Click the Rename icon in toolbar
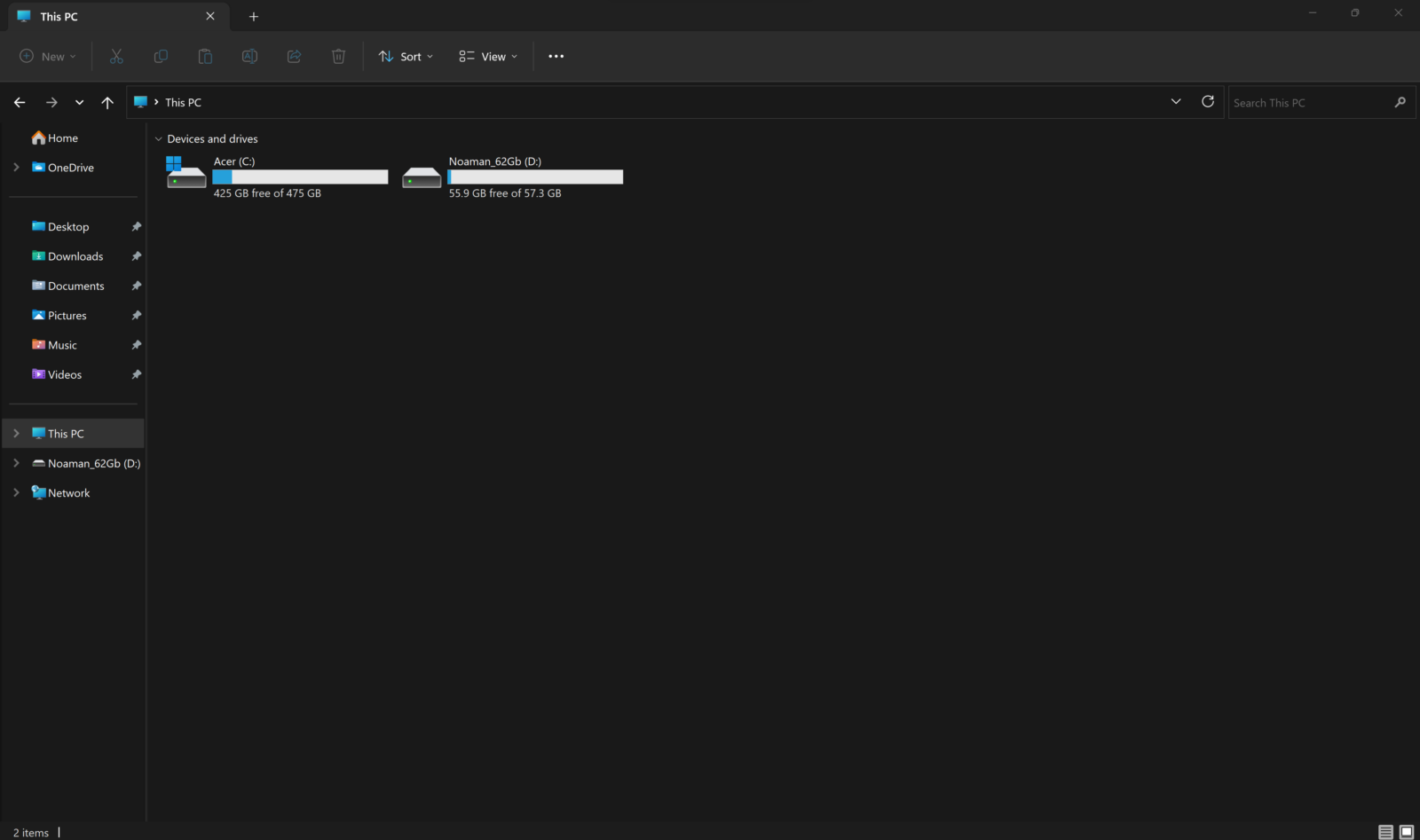Image resolution: width=1420 pixels, height=840 pixels. (x=249, y=56)
